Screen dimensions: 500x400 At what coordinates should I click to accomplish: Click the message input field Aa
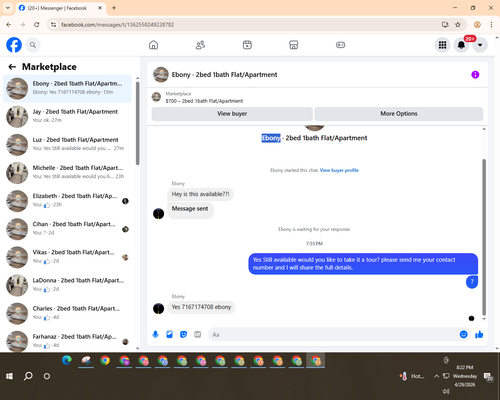(x=333, y=334)
